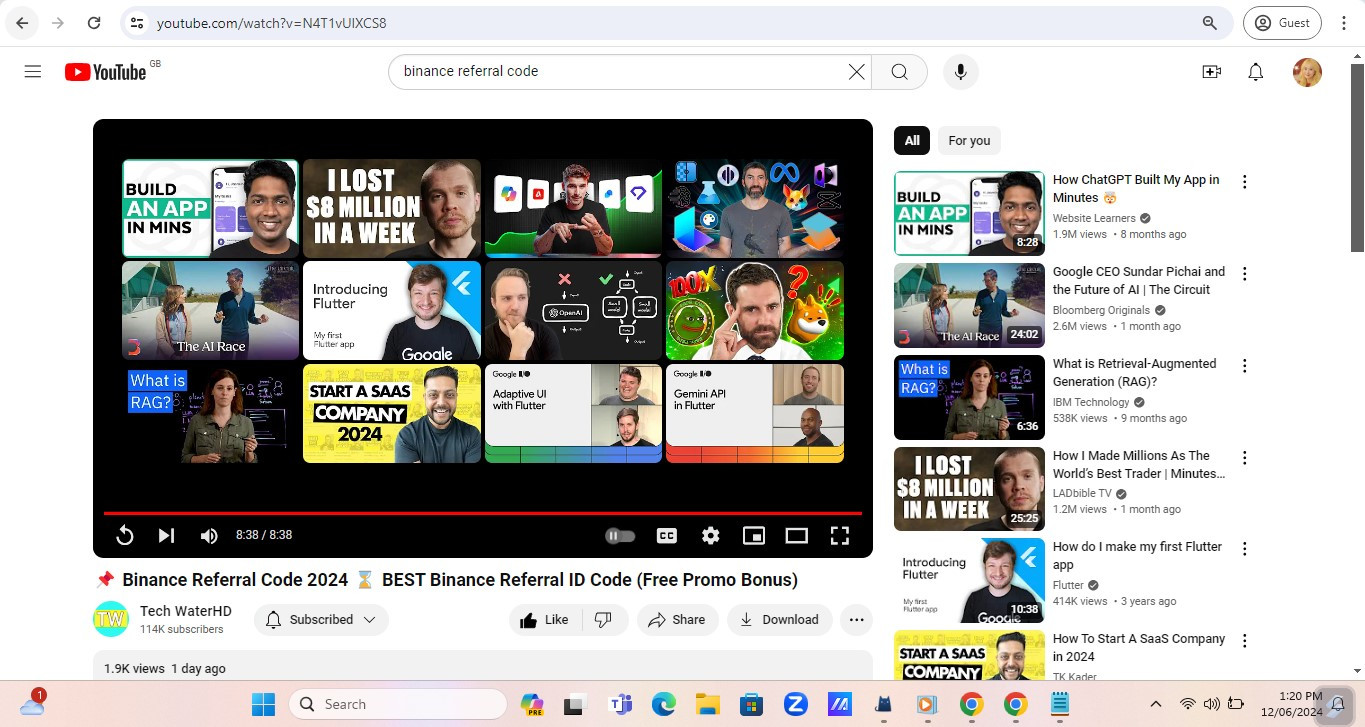Like the Binance Referral Code video

click(x=544, y=620)
